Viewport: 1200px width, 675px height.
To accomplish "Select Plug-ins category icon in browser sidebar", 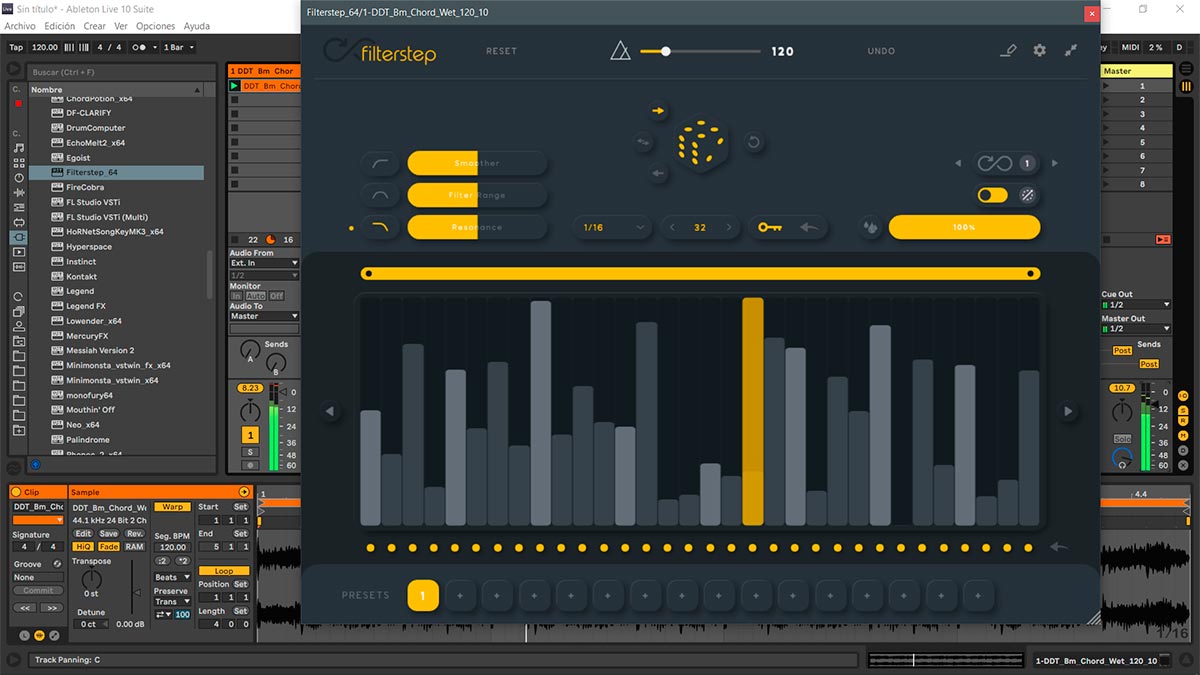I will tap(18, 237).
